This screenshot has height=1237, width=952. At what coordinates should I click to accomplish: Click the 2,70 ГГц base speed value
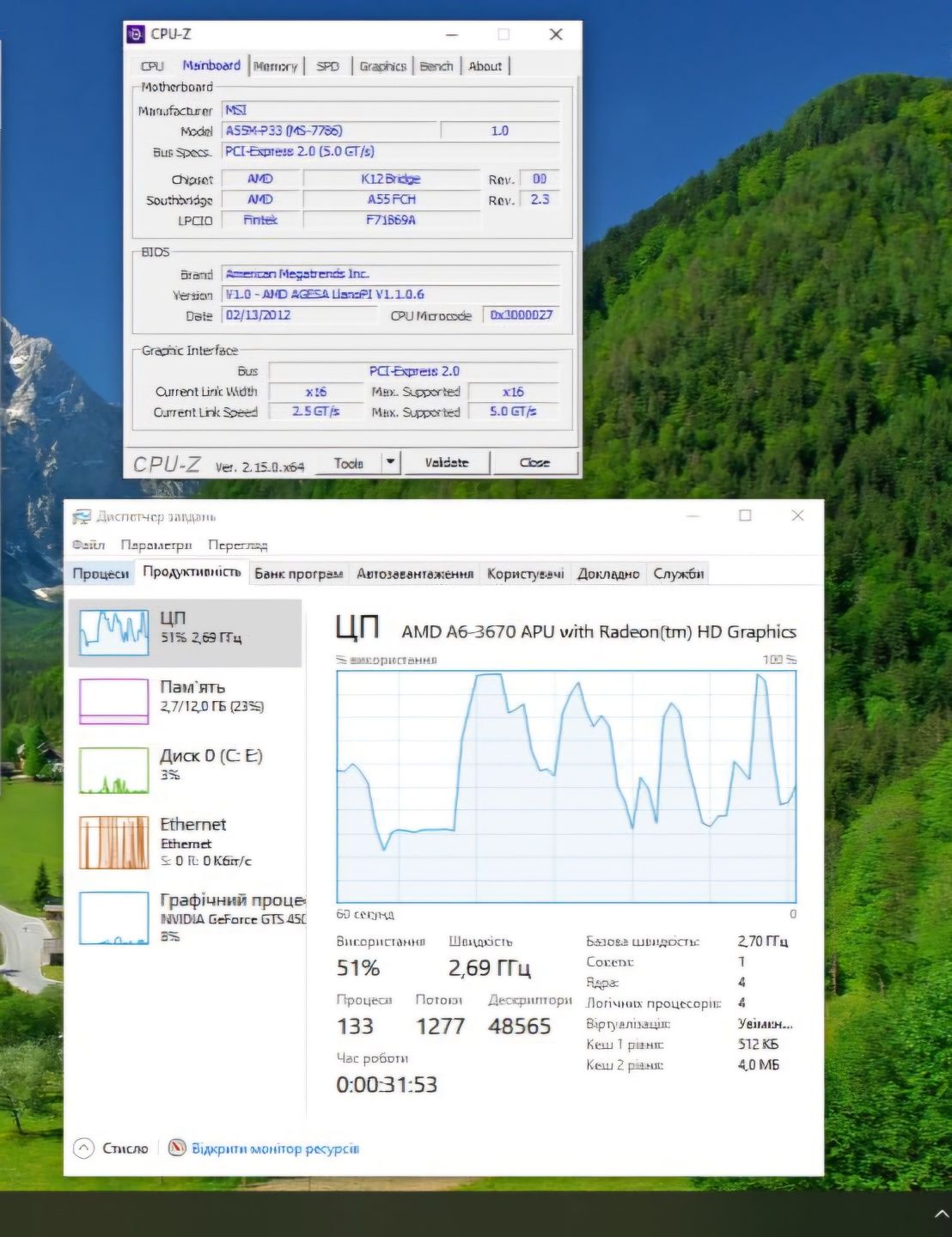(763, 941)
